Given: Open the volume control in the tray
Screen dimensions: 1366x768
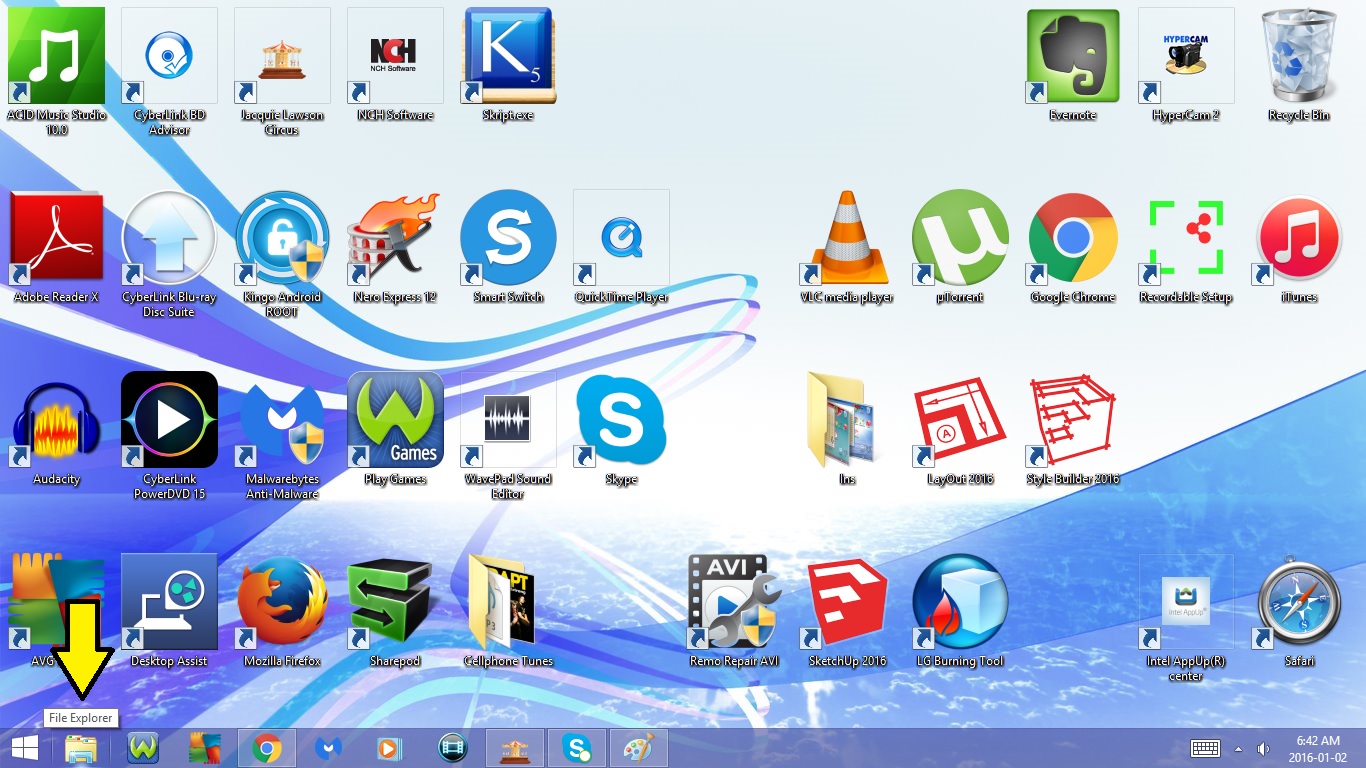Looking at the screenshot, I should point(1263,748).
